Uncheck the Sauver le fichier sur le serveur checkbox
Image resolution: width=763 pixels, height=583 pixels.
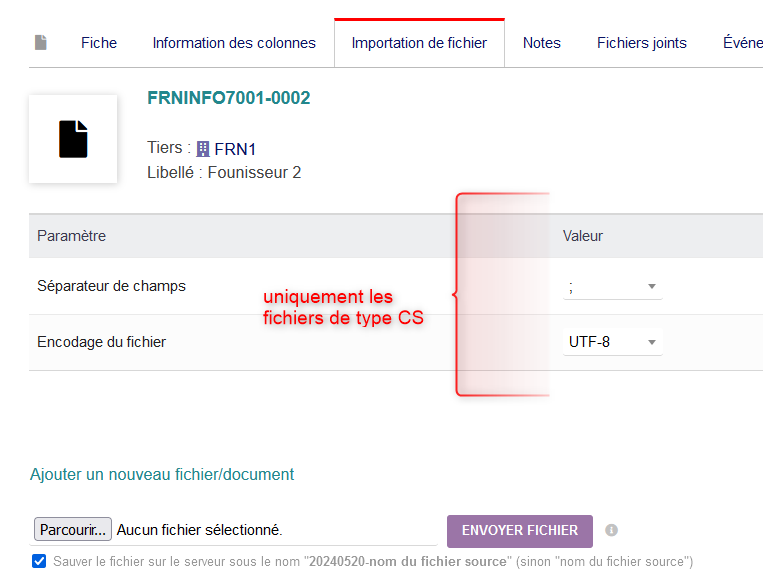39,561
